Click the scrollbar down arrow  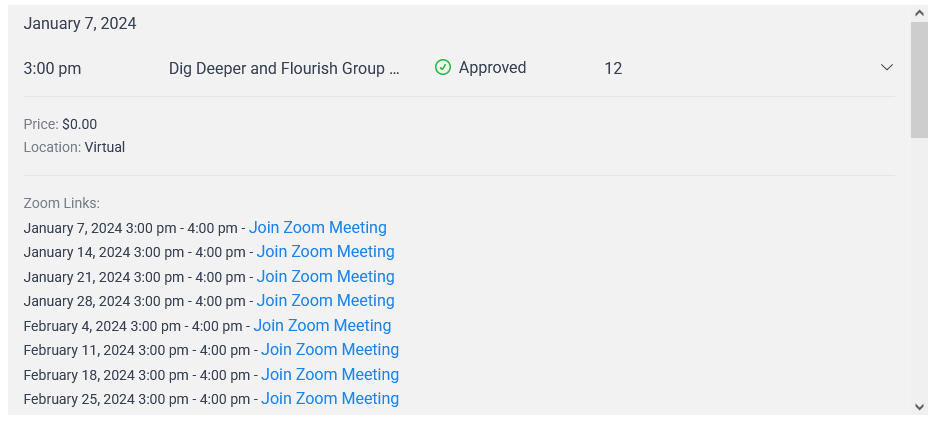point(919,407)
